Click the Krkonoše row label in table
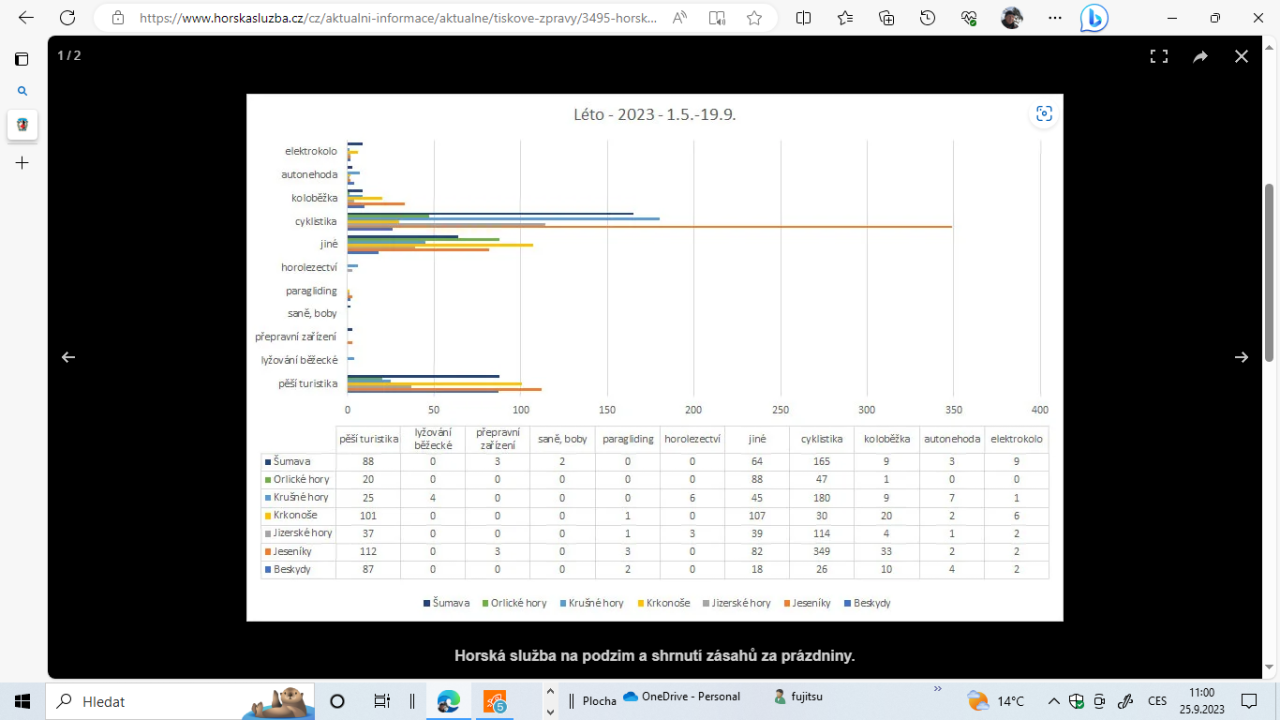Screen dimensions: 1280x720 click(295, 515)
